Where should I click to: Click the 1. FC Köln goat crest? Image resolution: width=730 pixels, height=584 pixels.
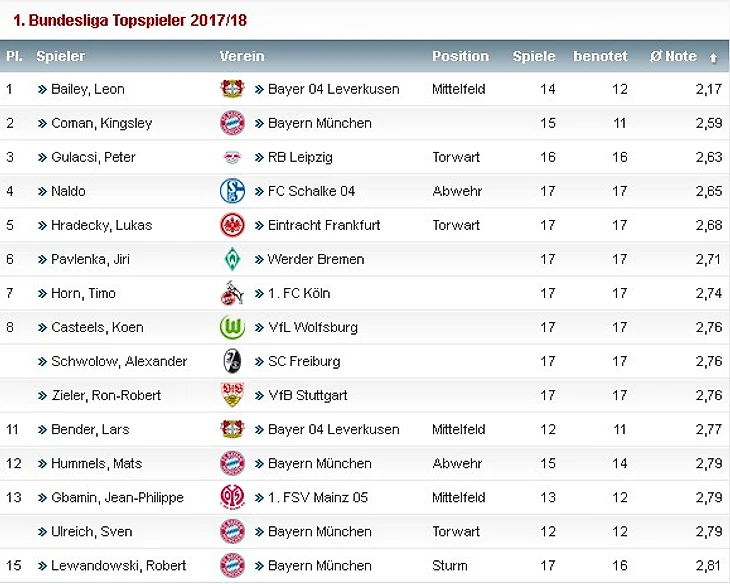click(232, 293)
